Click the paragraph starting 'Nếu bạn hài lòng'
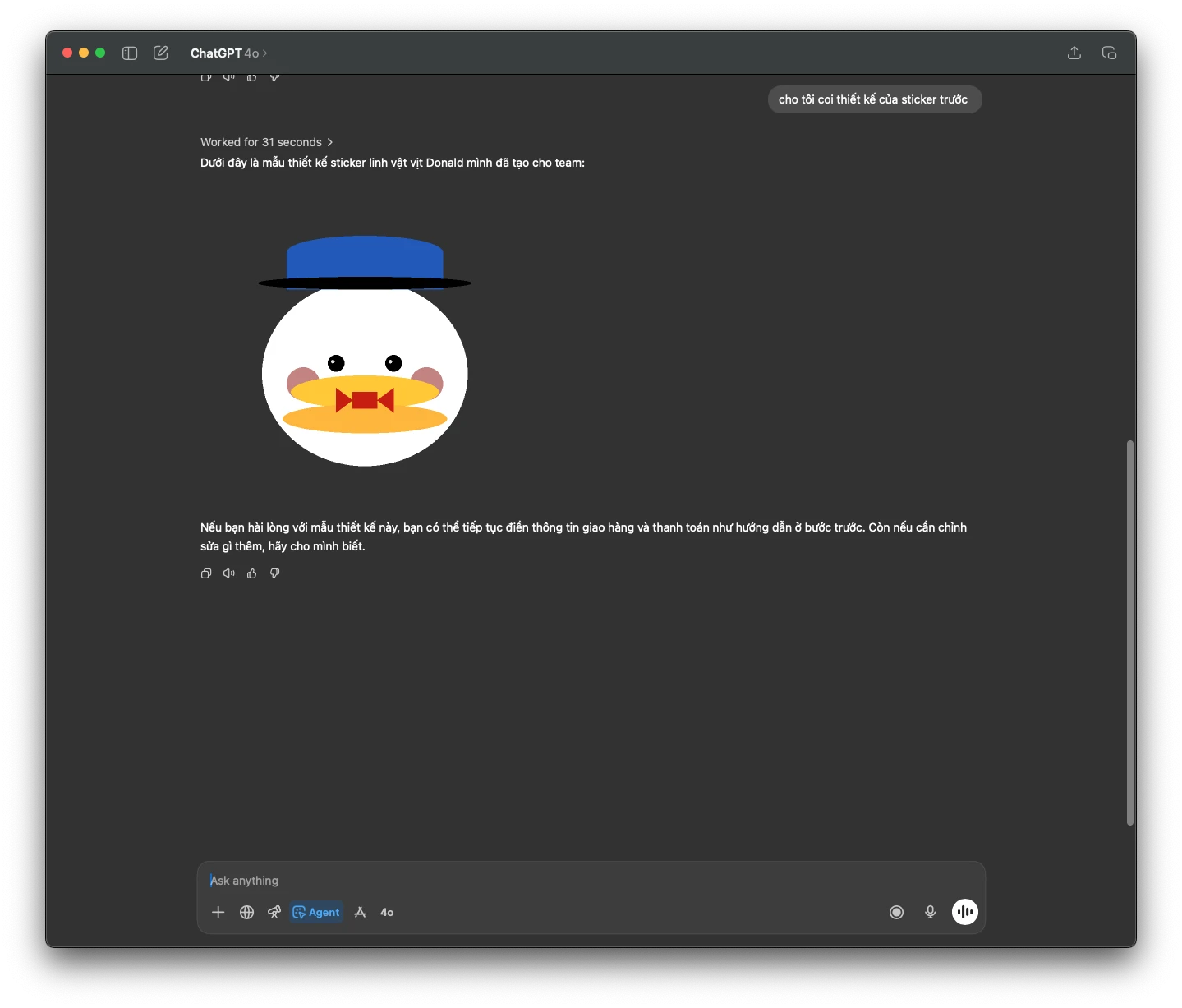The height and width of the screenshot is (1008, 1182). click(583, 536)
